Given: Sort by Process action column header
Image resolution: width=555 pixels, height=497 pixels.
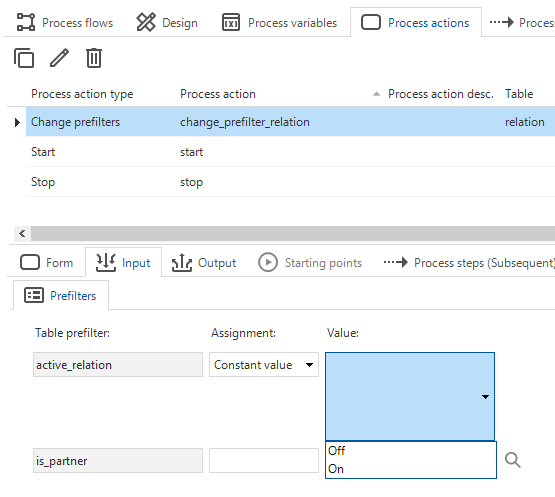Looking at the screenshot, I should tap(218, 94).
